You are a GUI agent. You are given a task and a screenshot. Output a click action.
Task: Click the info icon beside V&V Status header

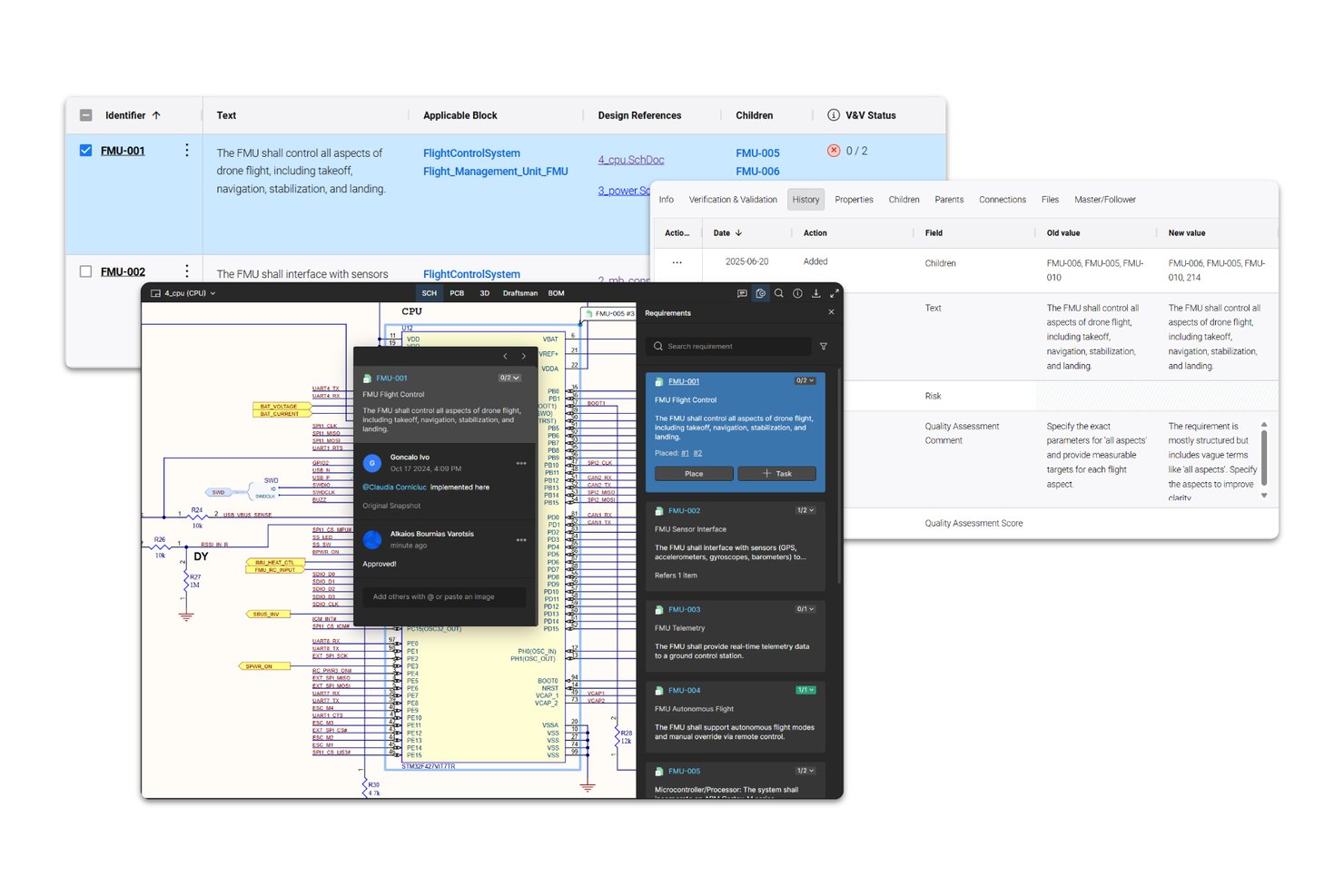point(834,115)
